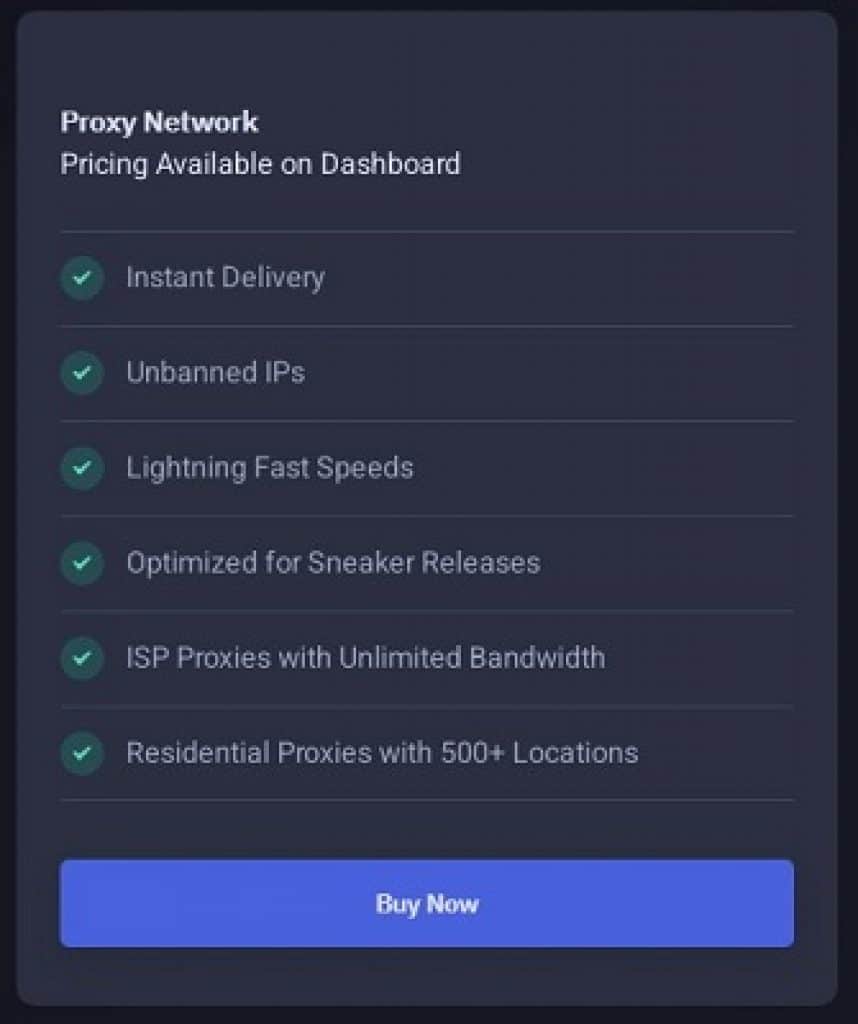The height and width of the screenshot is (1024, 858).
Task: Click divider between Sneaker Releases and ISP Proxies
Action: [x=427, y=611]
